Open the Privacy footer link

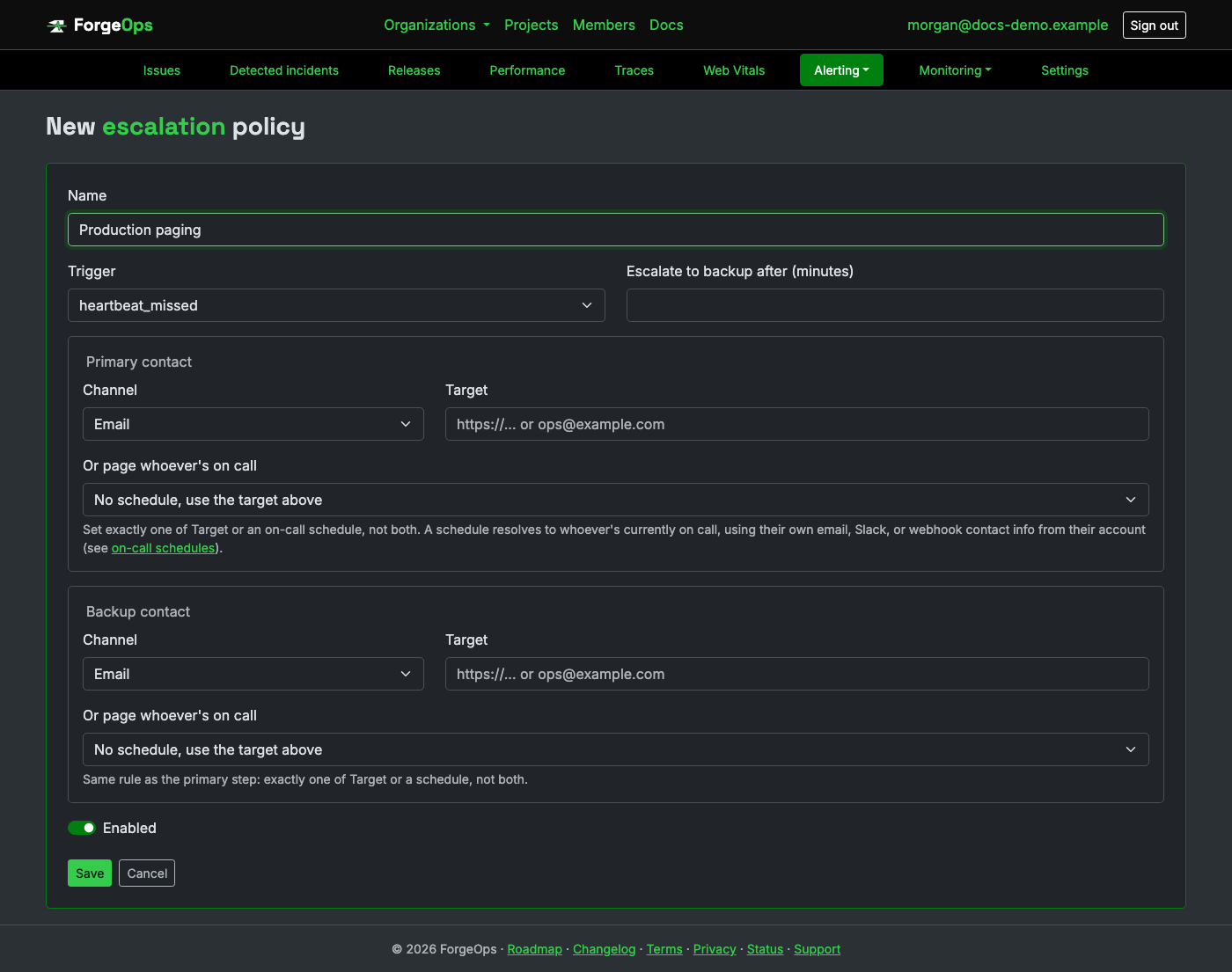(x=715, y=949)
